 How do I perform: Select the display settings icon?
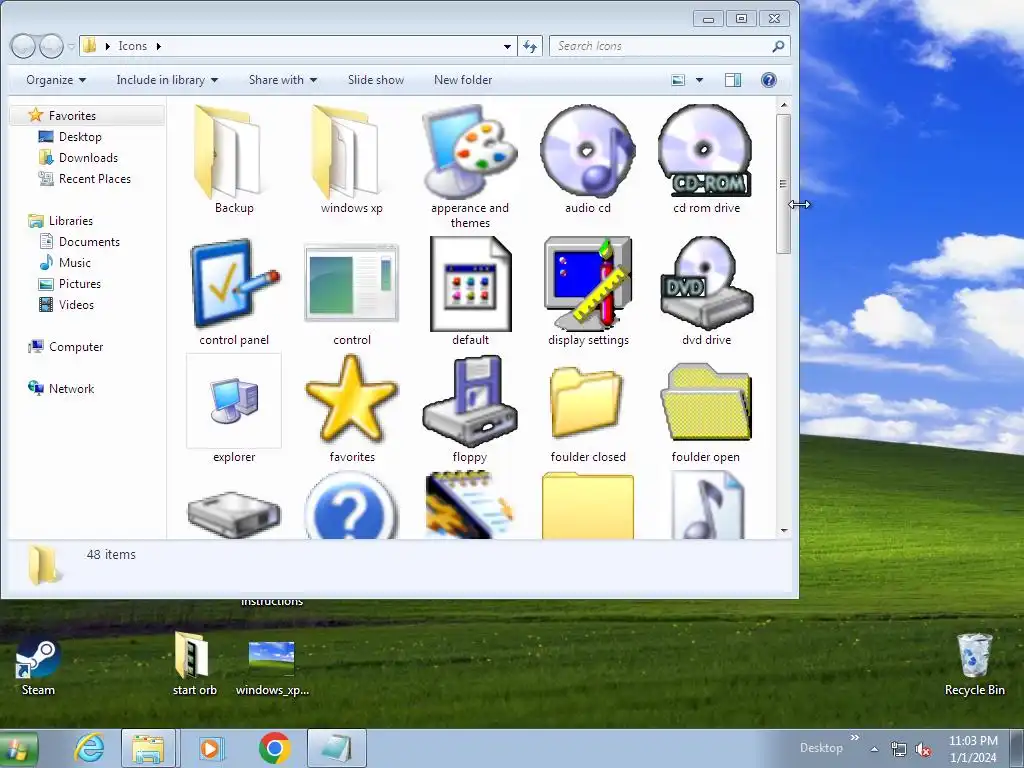pos(588,292)
